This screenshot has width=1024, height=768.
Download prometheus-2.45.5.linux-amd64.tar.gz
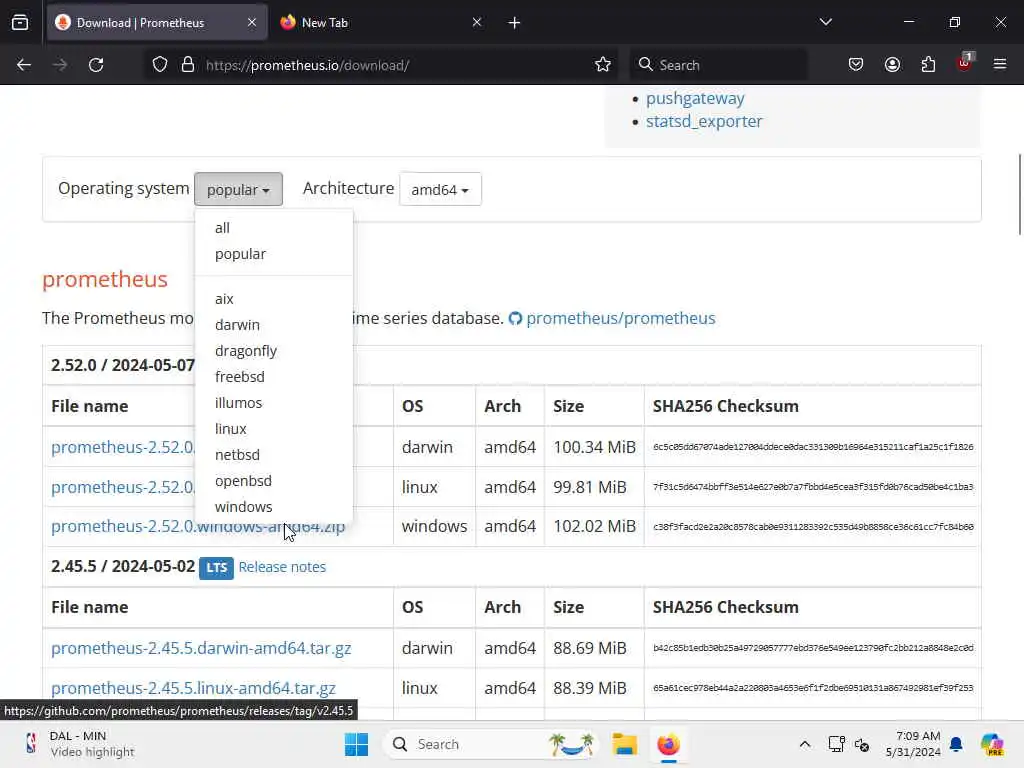(193, 688)
